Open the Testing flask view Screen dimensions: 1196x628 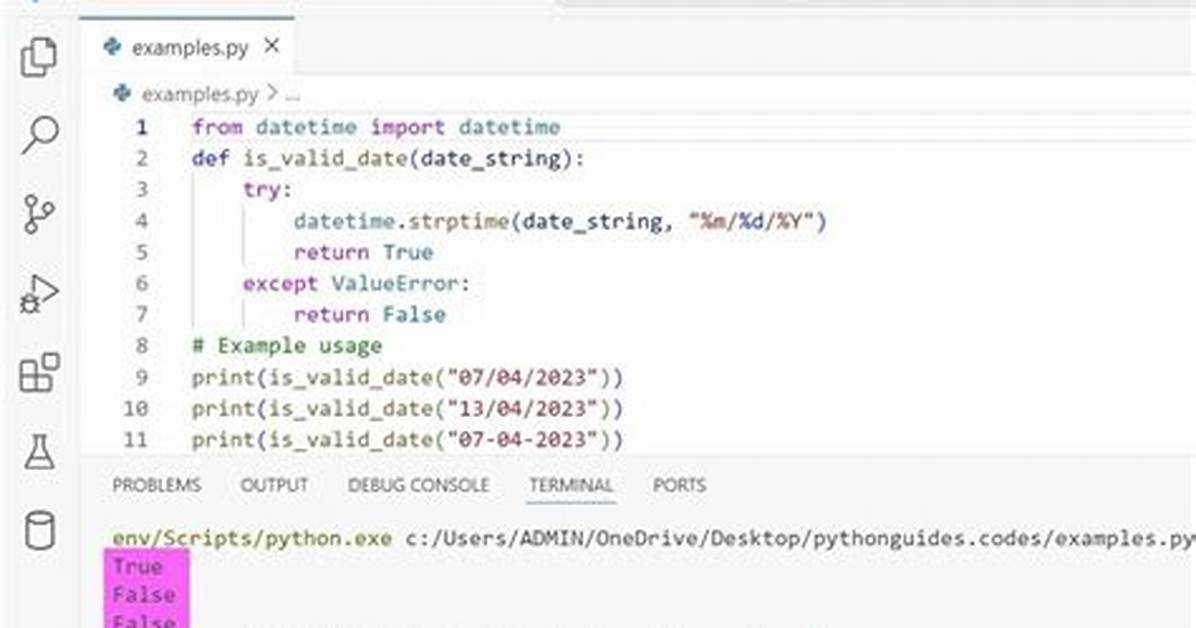[x=39, y=452]
